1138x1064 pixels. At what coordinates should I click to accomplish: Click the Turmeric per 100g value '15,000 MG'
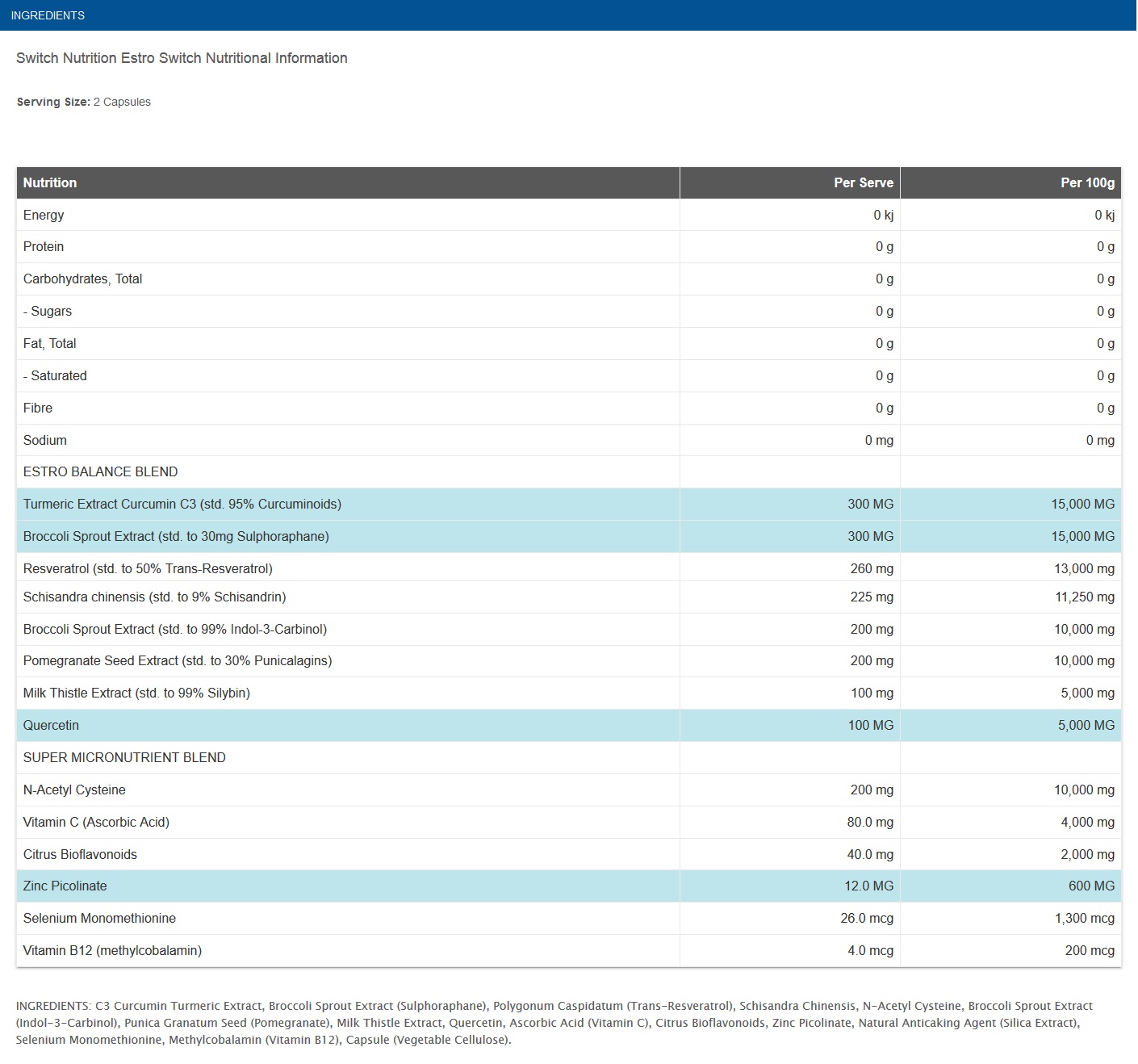pyautogui.click(x=1082, y=505)
